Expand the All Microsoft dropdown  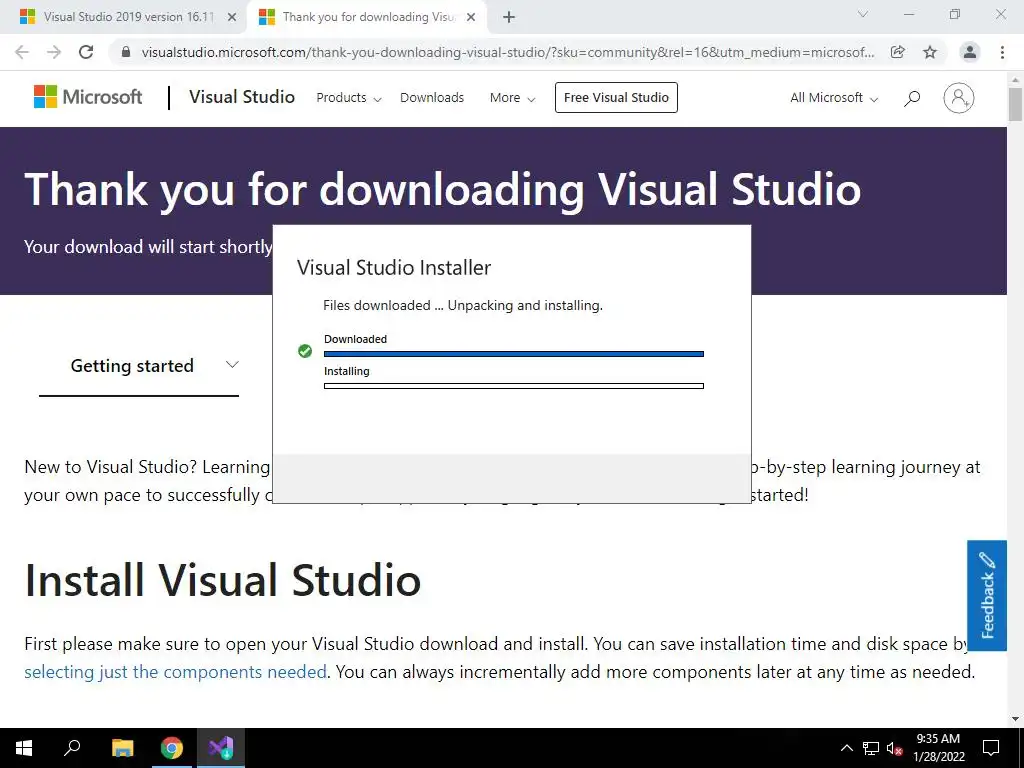(834, 98)
